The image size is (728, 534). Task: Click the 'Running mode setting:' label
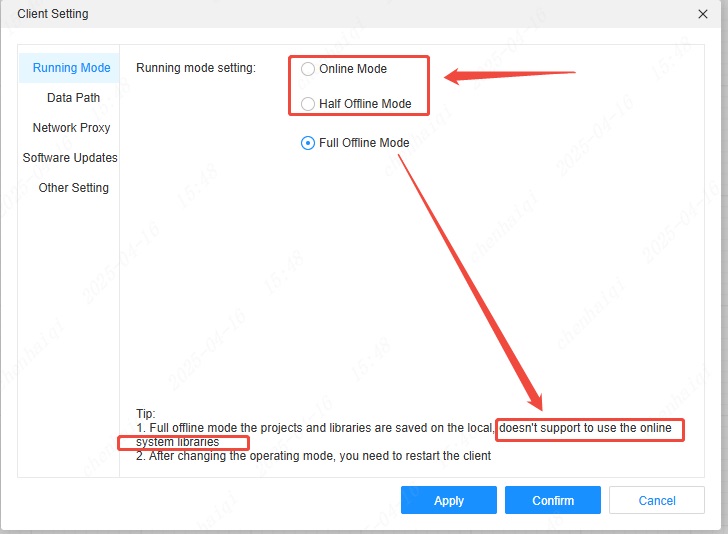click(x=196, y=68)
